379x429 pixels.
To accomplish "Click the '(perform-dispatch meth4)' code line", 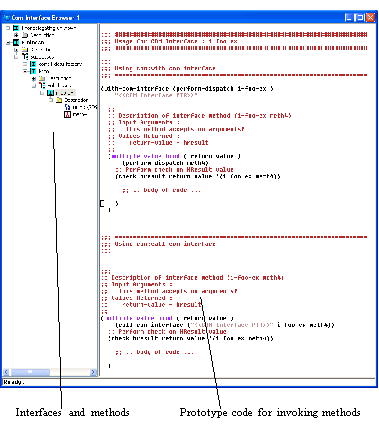I will pos(165,163).
